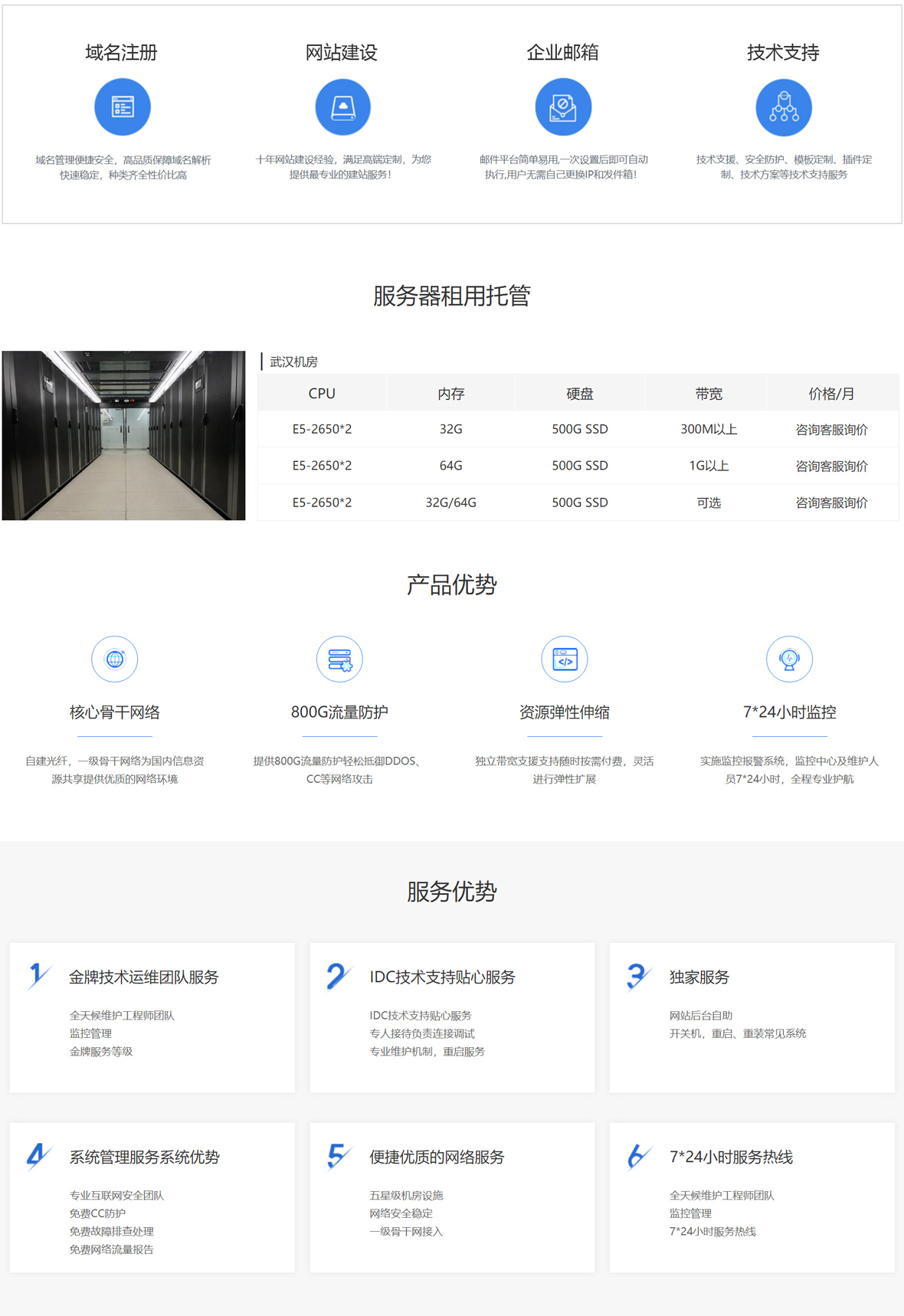Viewport: 904px width, 1316px height.
Task: Click the website building cloud icon
Action: pos(342,107)
